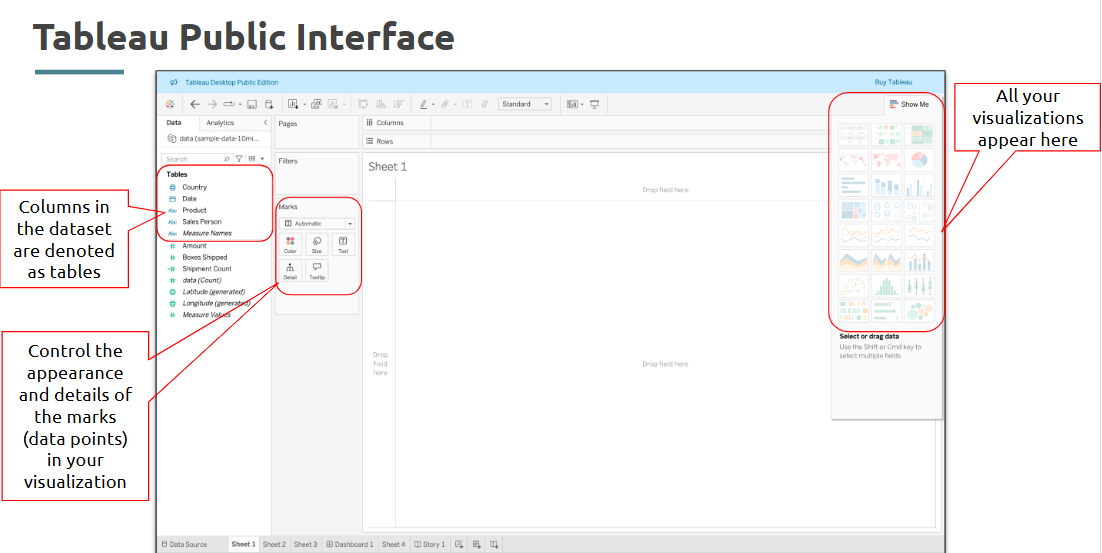Screen dimensions: 1102x553
Task: Click the Swap rows and columns icon
Action: (x=363, y=104)
